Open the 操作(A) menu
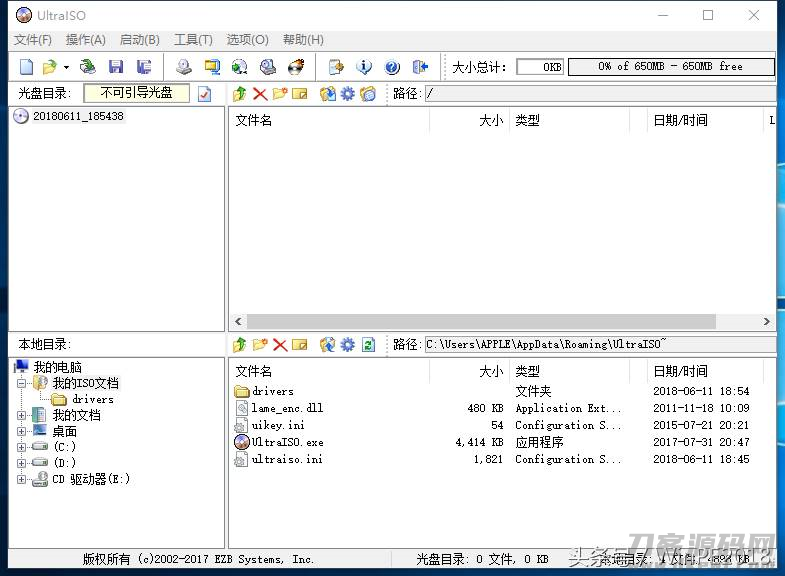 pyautogui.click(x=86, y=40)
